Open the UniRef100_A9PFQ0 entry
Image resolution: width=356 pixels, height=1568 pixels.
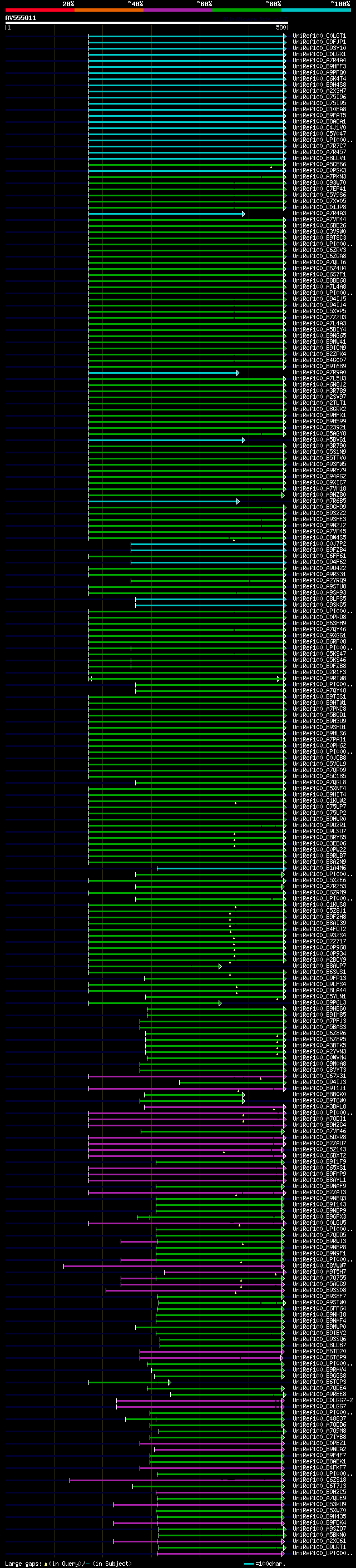[x=319, y=73]
